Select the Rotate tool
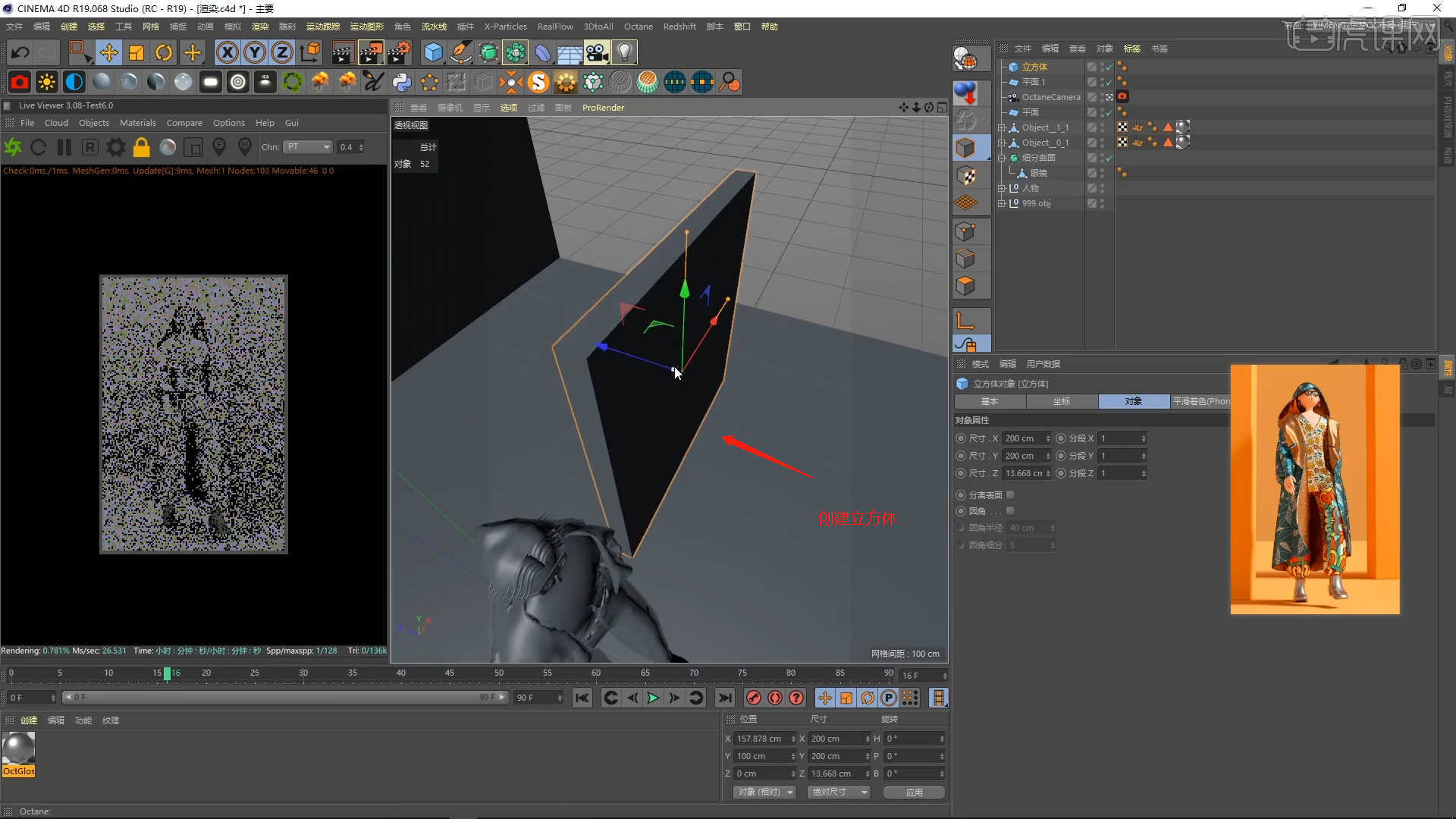 pyautogui.click(x=164, y=52)
